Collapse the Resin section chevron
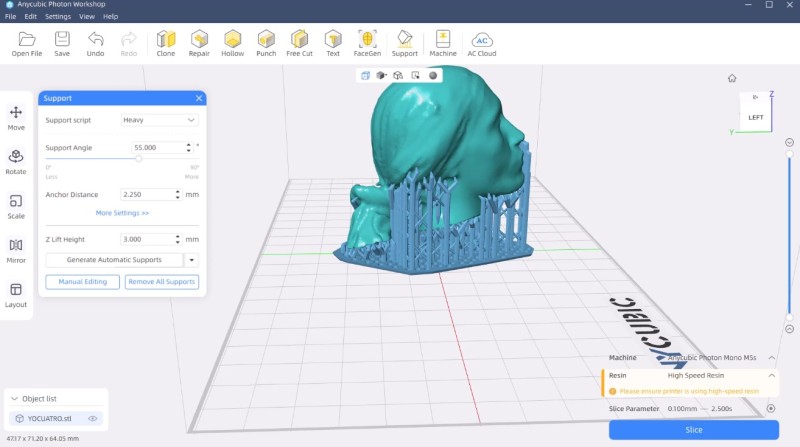800x447 pixels. tap(771, 376)
